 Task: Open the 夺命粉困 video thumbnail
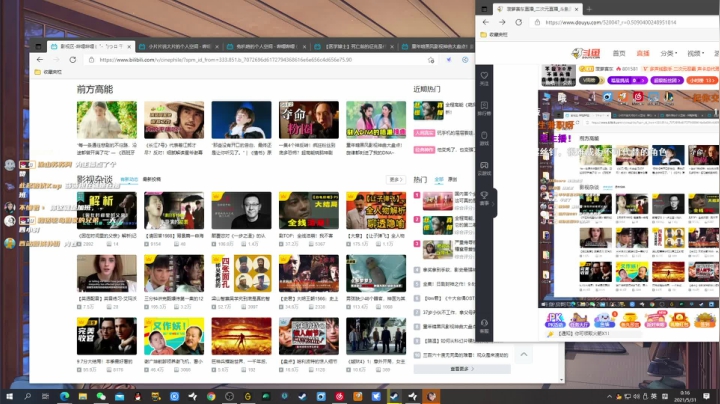[309, 120]
